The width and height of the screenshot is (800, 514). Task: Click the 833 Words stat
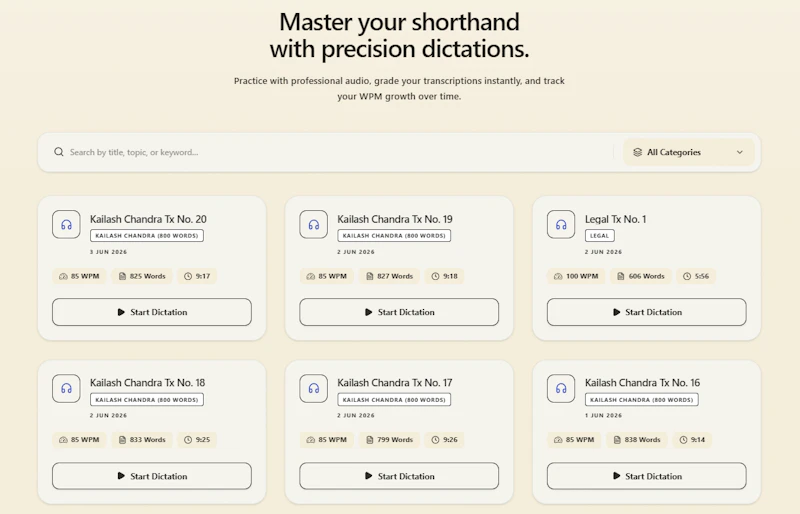click(x=142, y=439)
